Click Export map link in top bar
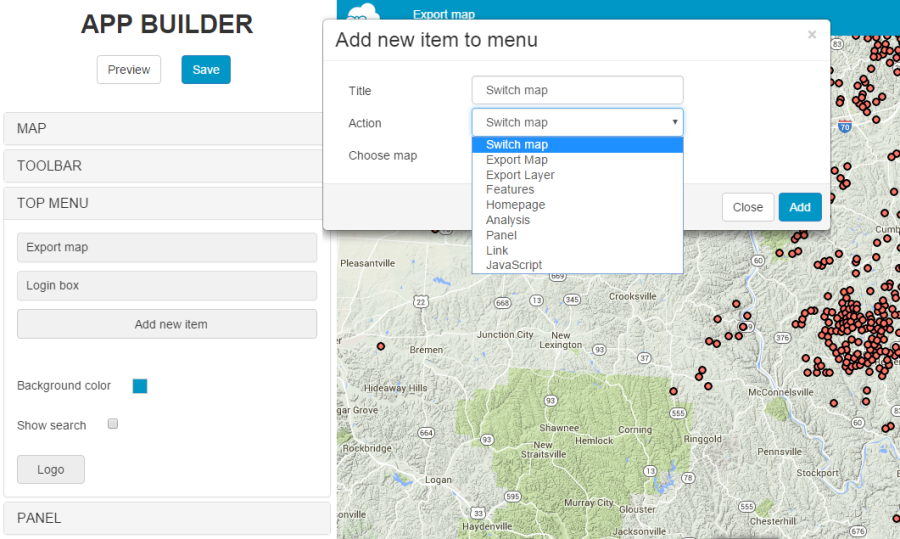Image resolution: width=900 pixels, height=539 pixels. point(444,14)
